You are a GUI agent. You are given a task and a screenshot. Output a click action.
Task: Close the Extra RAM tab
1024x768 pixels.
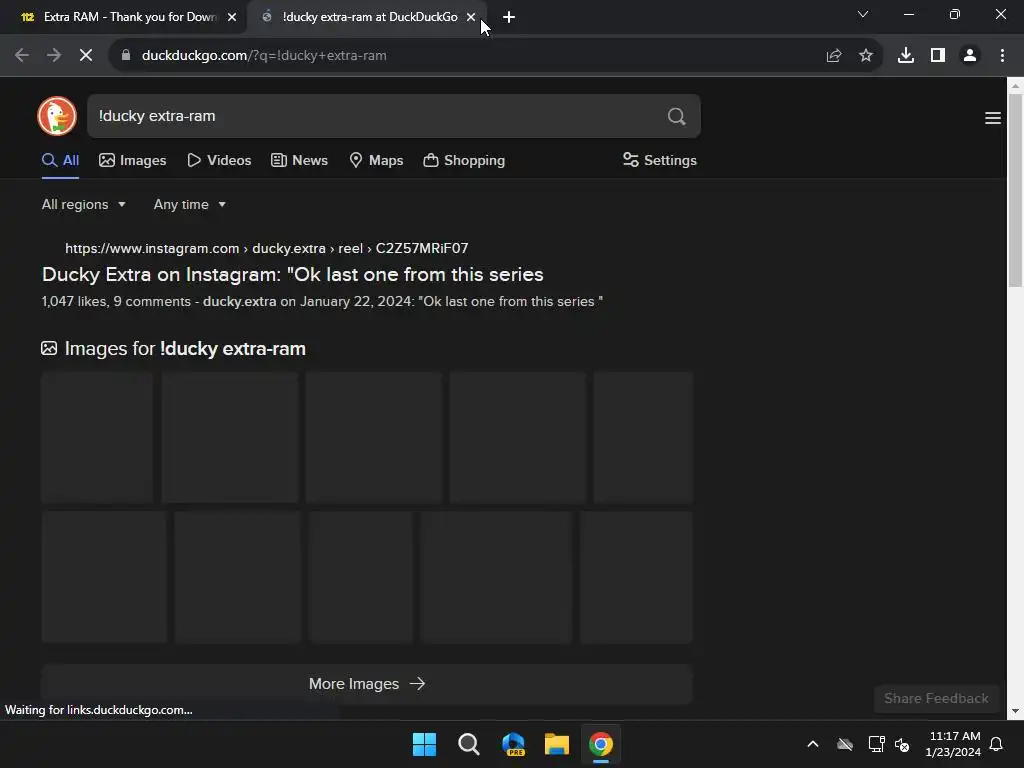(232, 17)
